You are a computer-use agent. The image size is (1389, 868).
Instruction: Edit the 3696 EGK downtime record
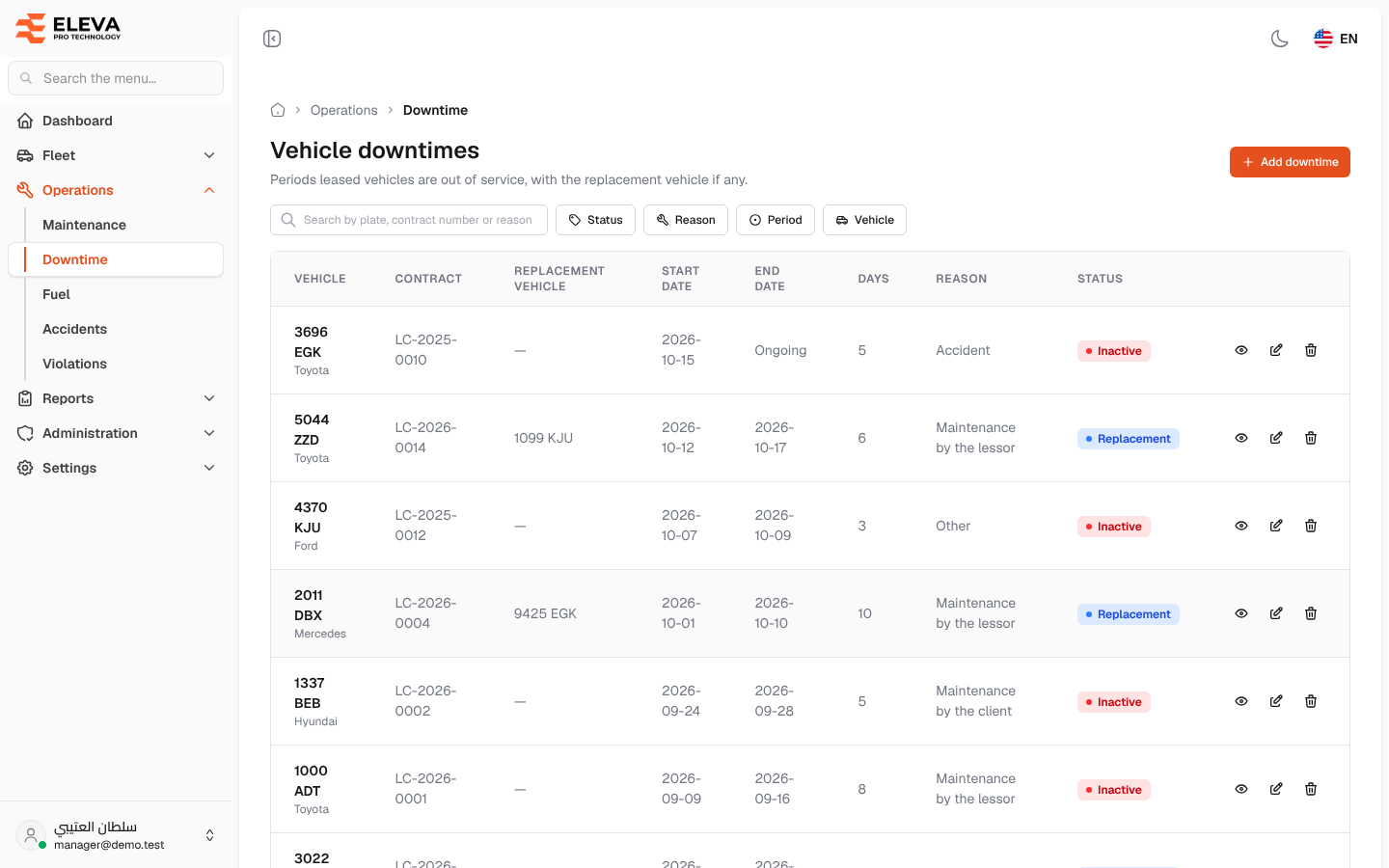click(x=1276, y=350)
